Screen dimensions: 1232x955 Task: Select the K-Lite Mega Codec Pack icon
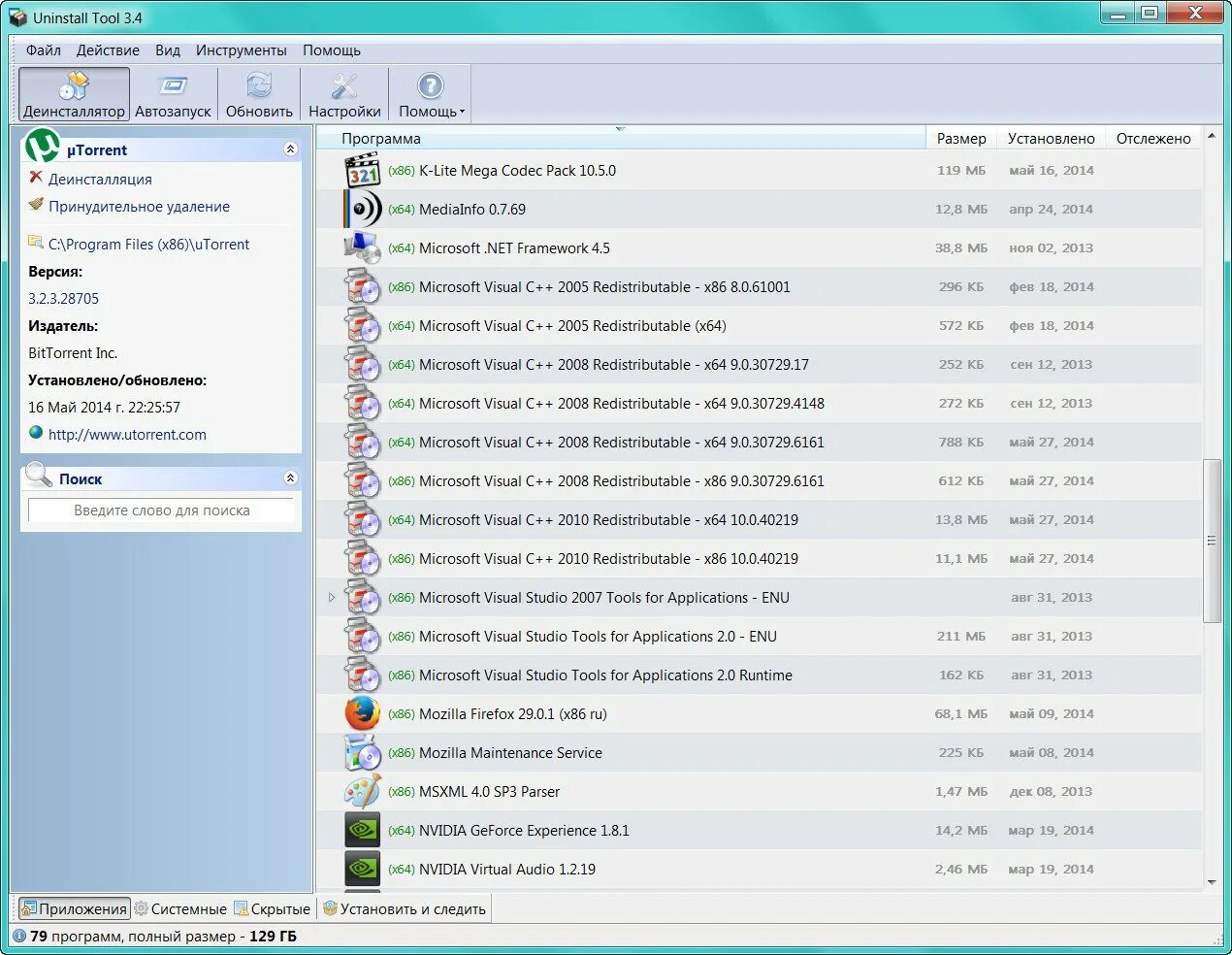(x=363, y=171)
